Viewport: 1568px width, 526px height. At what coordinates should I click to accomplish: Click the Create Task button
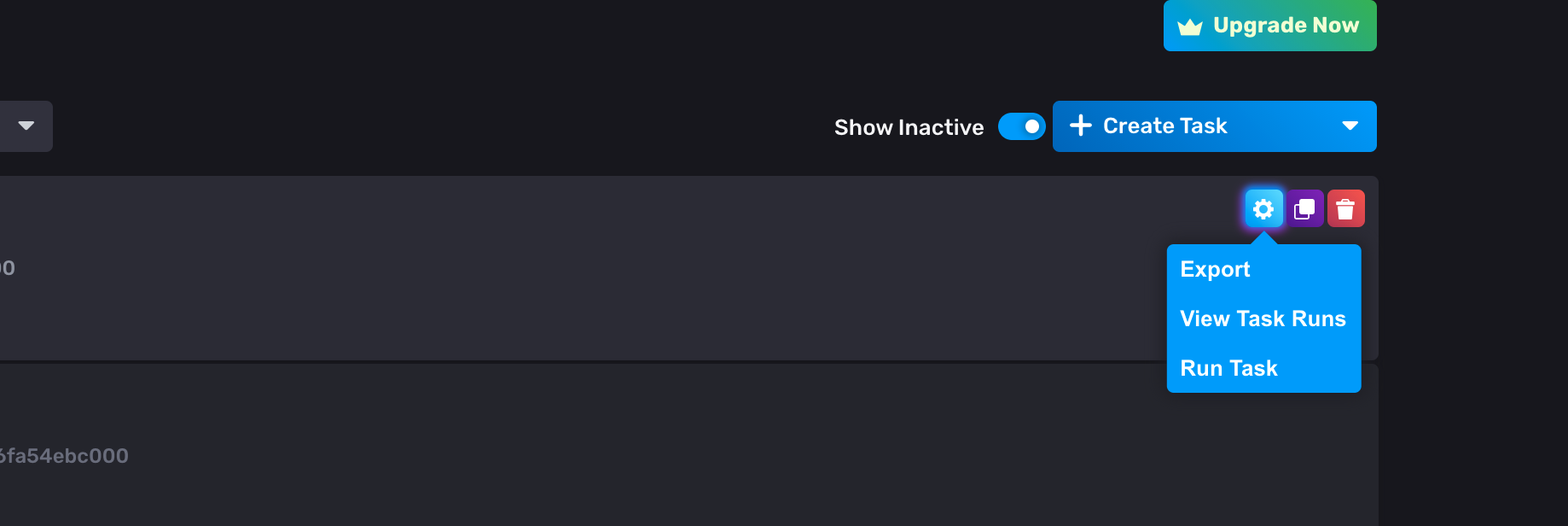pos(1164,126)
